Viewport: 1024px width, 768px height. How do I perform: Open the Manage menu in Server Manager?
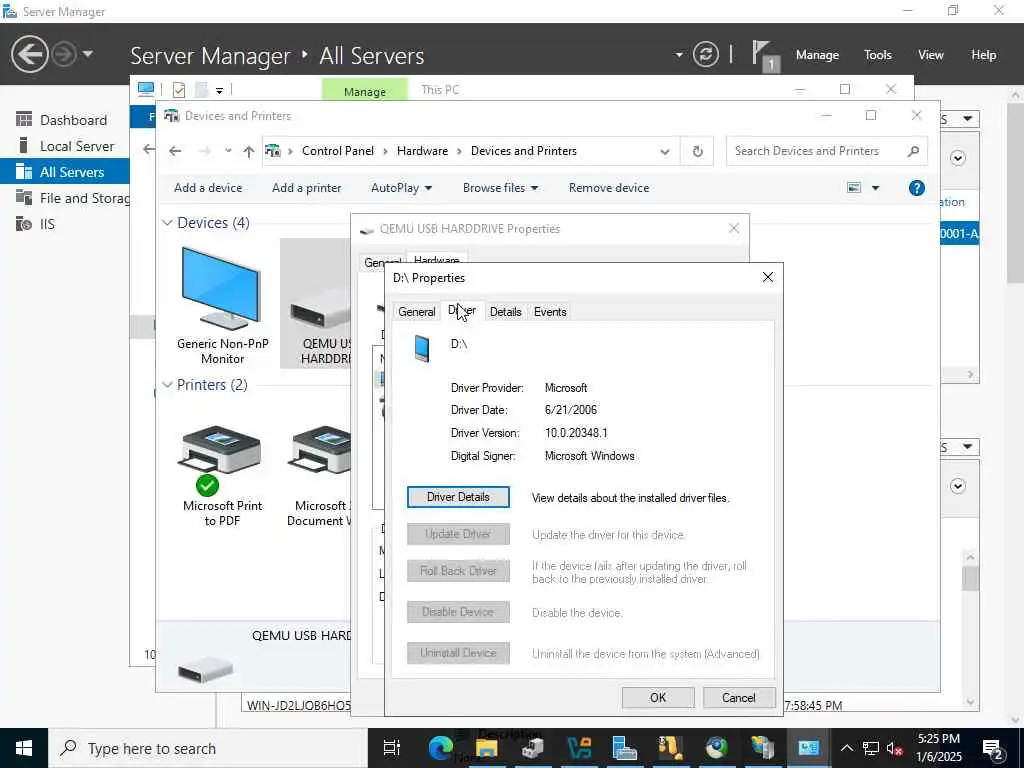tap(817, 55)
